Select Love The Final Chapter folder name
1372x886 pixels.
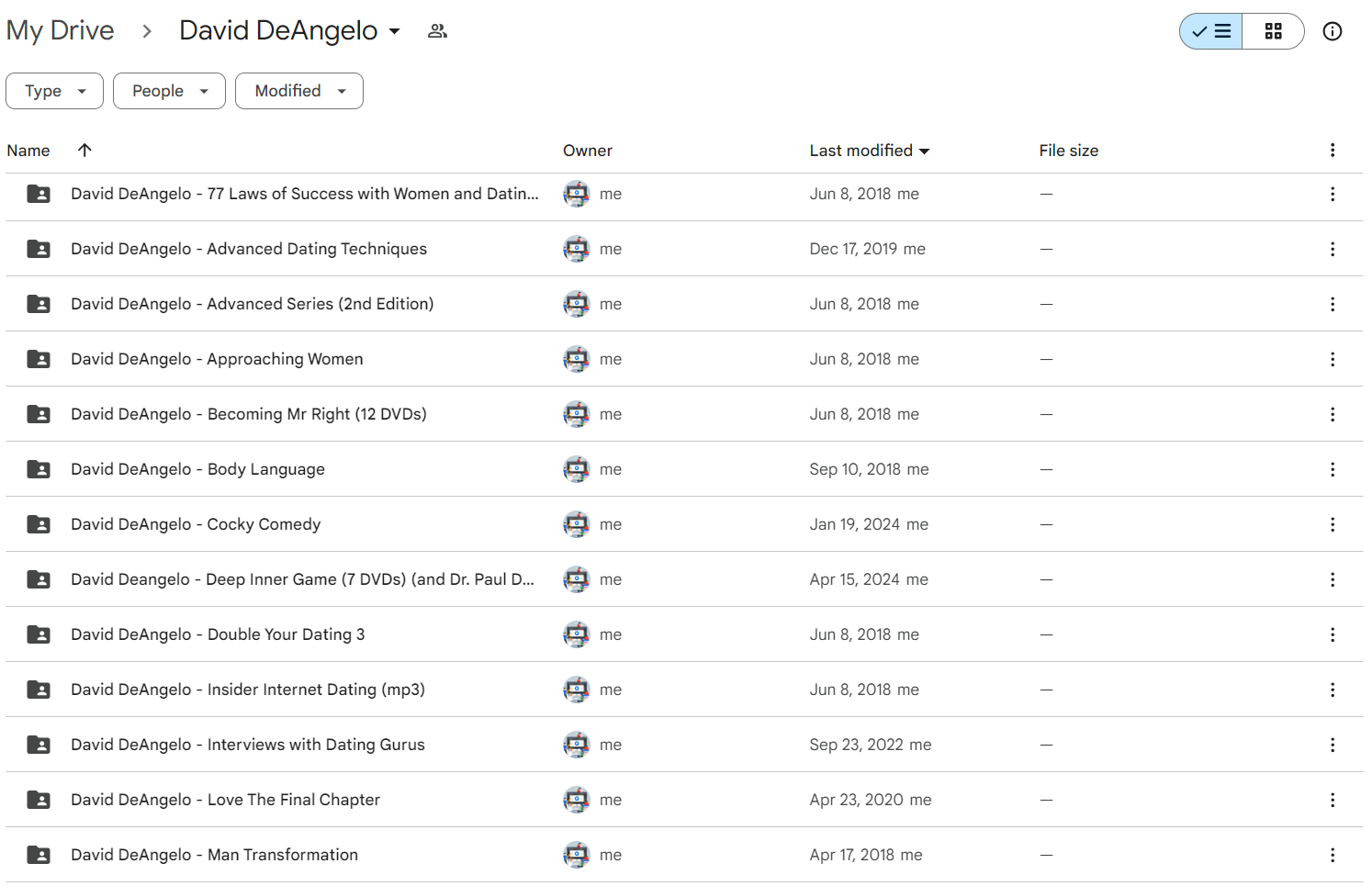coord(225,800)
